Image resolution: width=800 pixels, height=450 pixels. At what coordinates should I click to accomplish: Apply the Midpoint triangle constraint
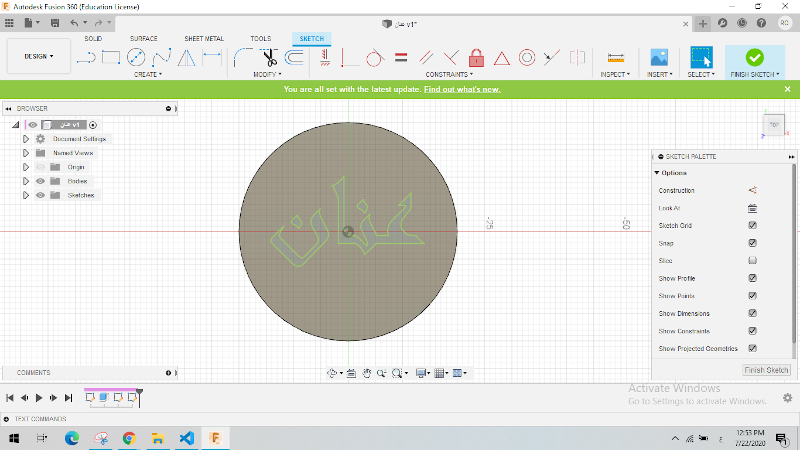point(502,59)
